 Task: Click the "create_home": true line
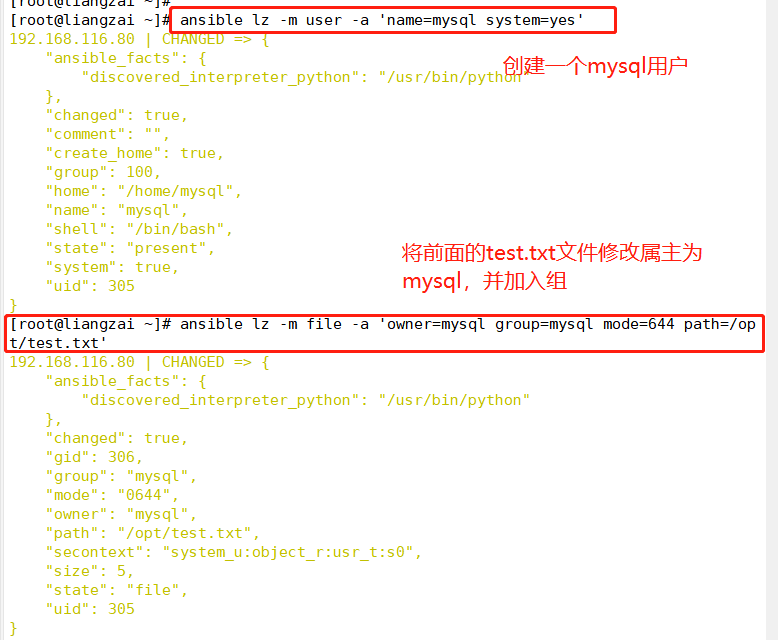click(134, 153)
